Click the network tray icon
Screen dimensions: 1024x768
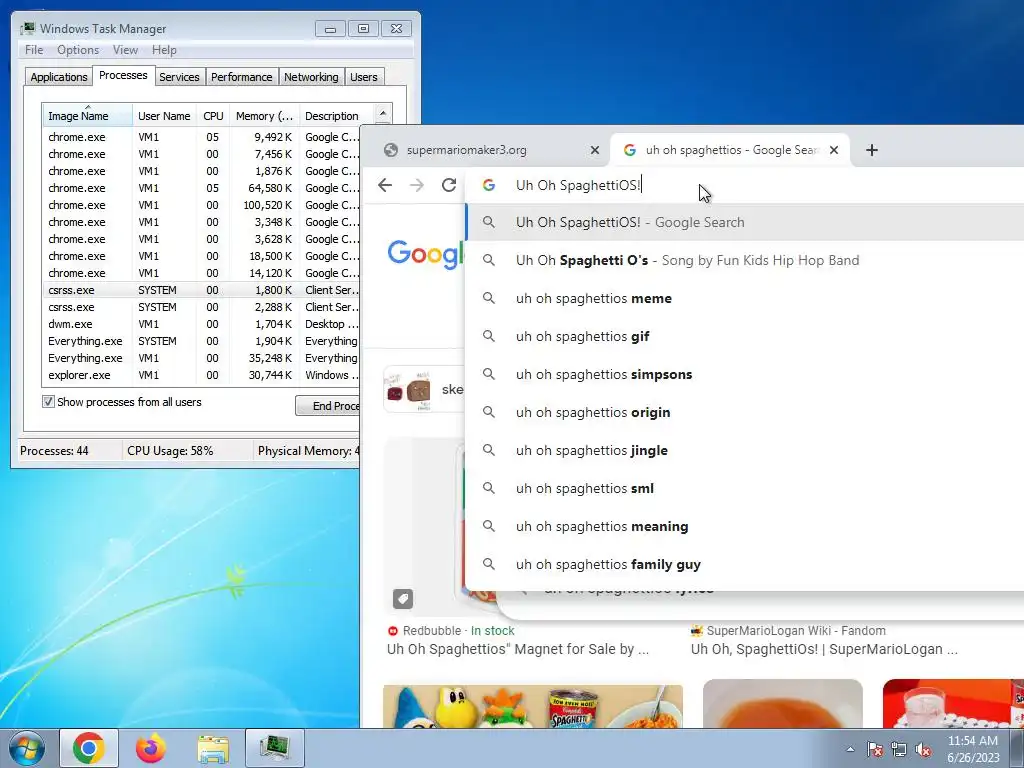click(899, 750)
